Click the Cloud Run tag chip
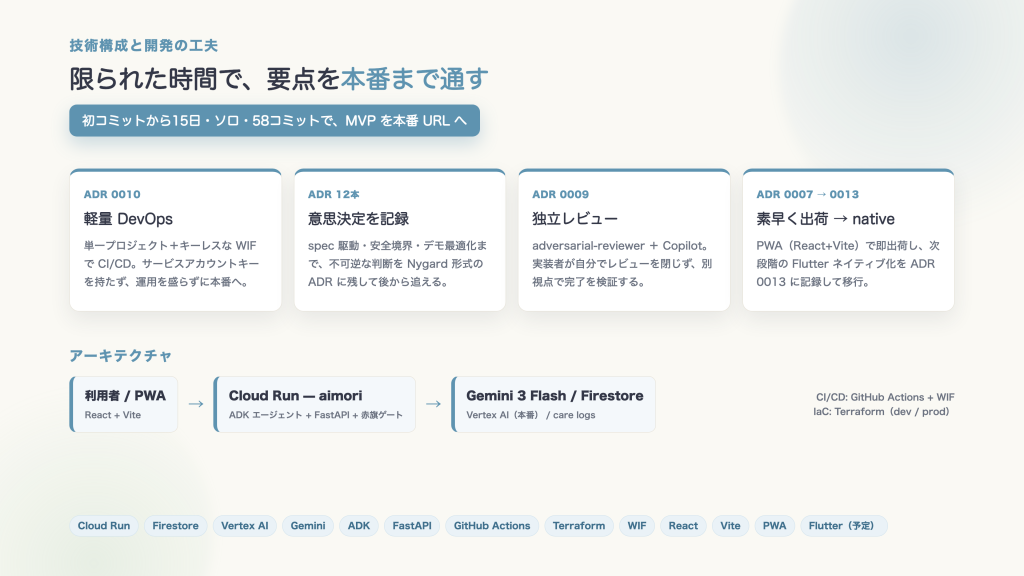Viewport: 1024px width, 576px height. [104, 526]
